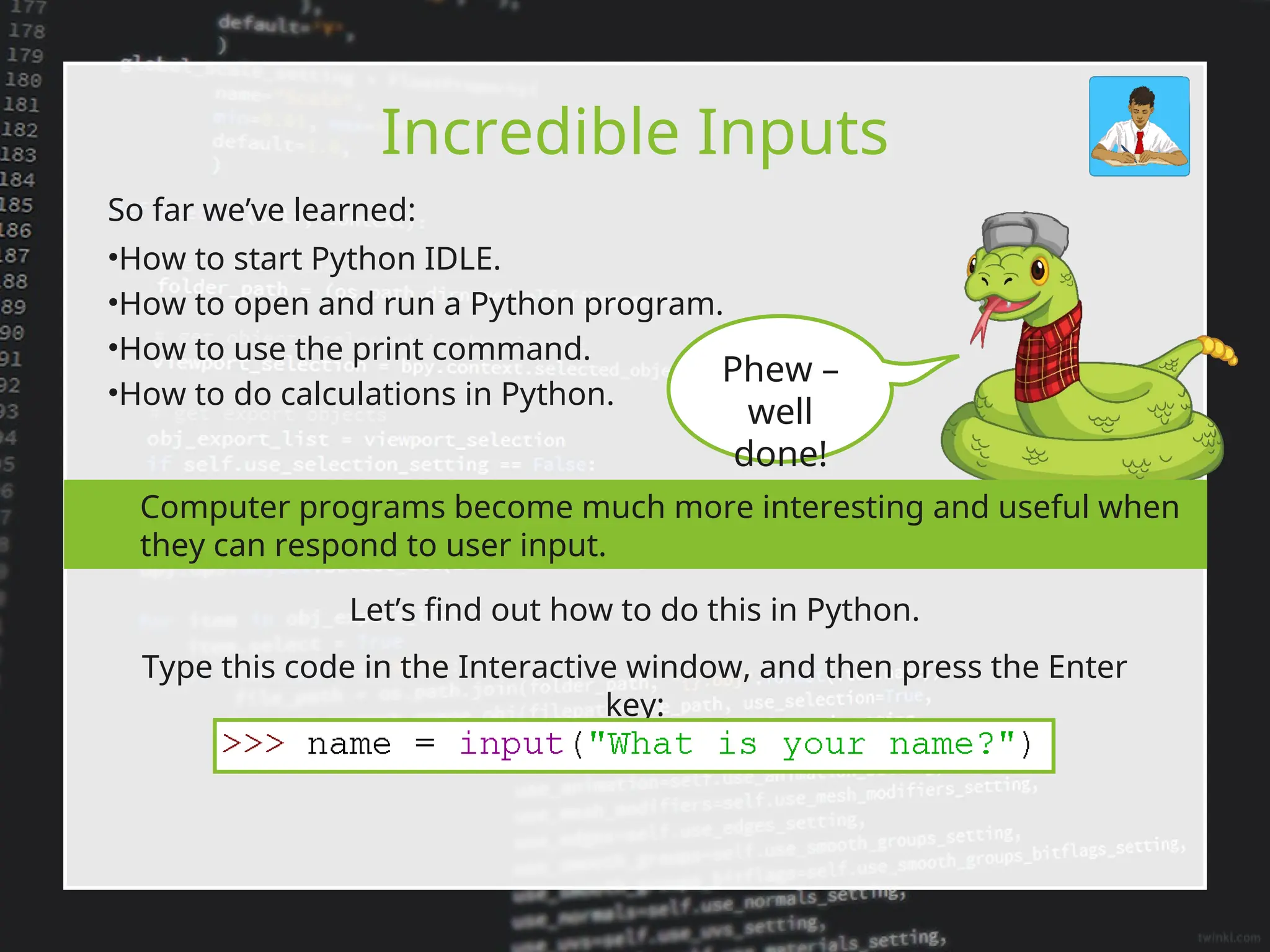Click the student writing icon
1270x952 pixels.
[1139, 126]
